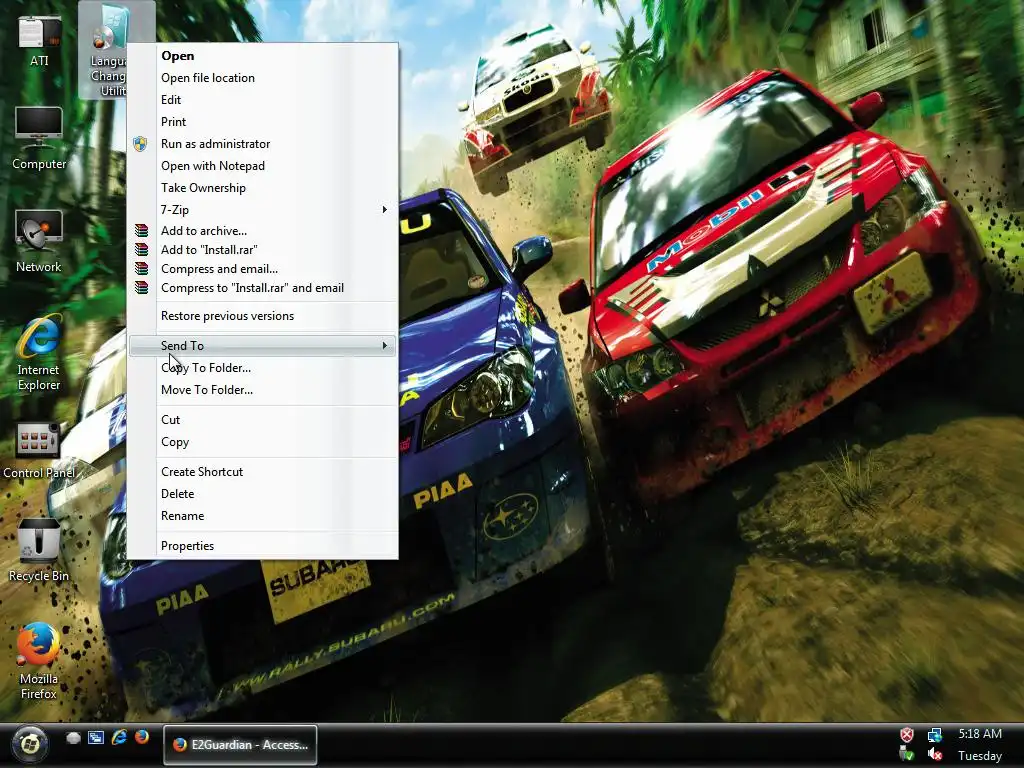Launch Mozilla Firefox from the desktop
Viewport: 1024px width, 768px height.
coord(39,660)
